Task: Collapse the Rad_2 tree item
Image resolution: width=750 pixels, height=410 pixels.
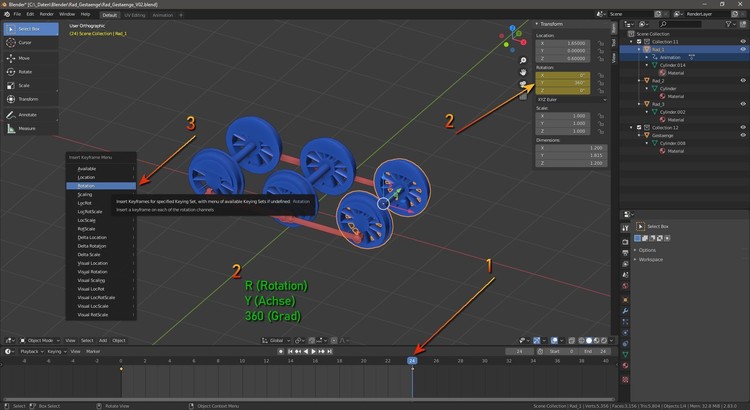Action: click(x=639, y=80)
